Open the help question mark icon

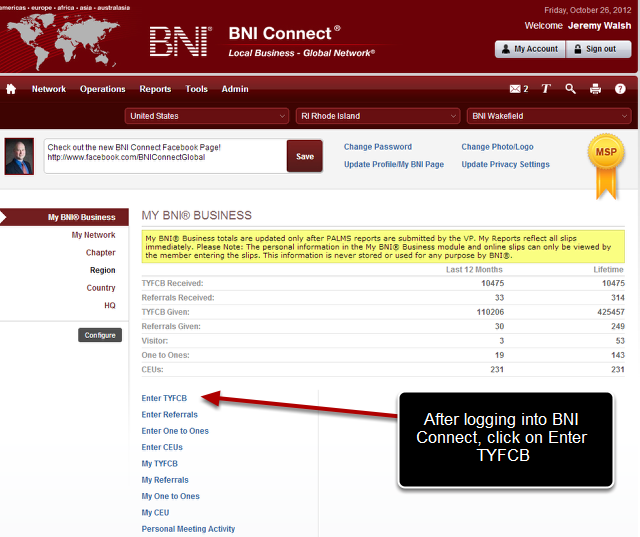pyautogui.click(x=620, y=89)
